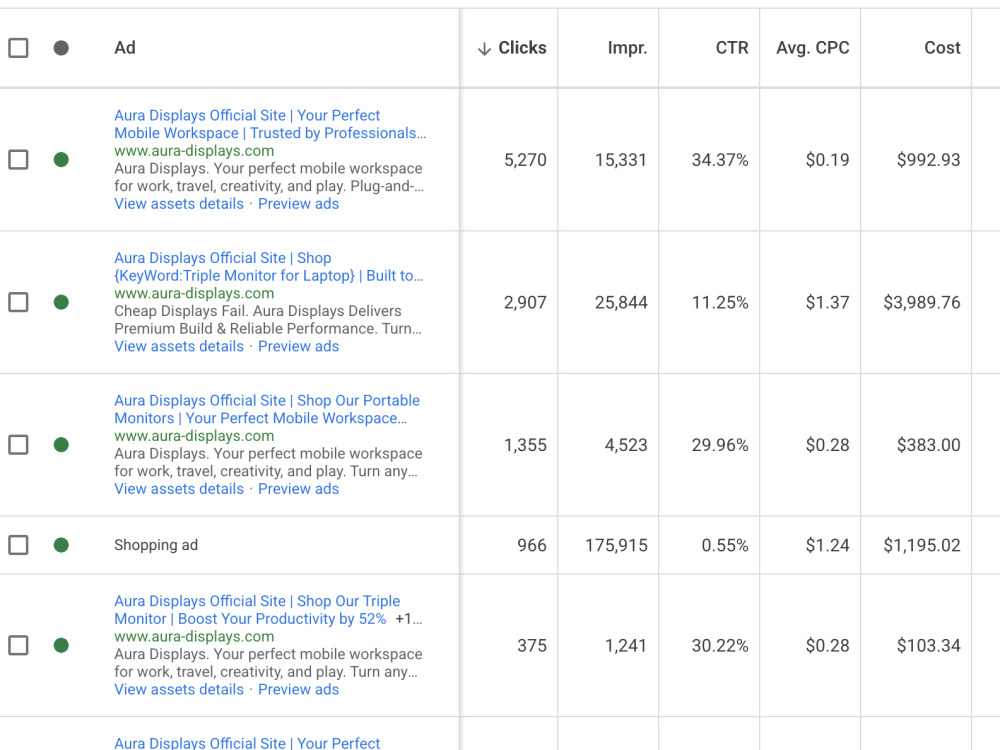Sort by Clicks column header
This screenshot has width=1000, height=750.
coord(522,48)
